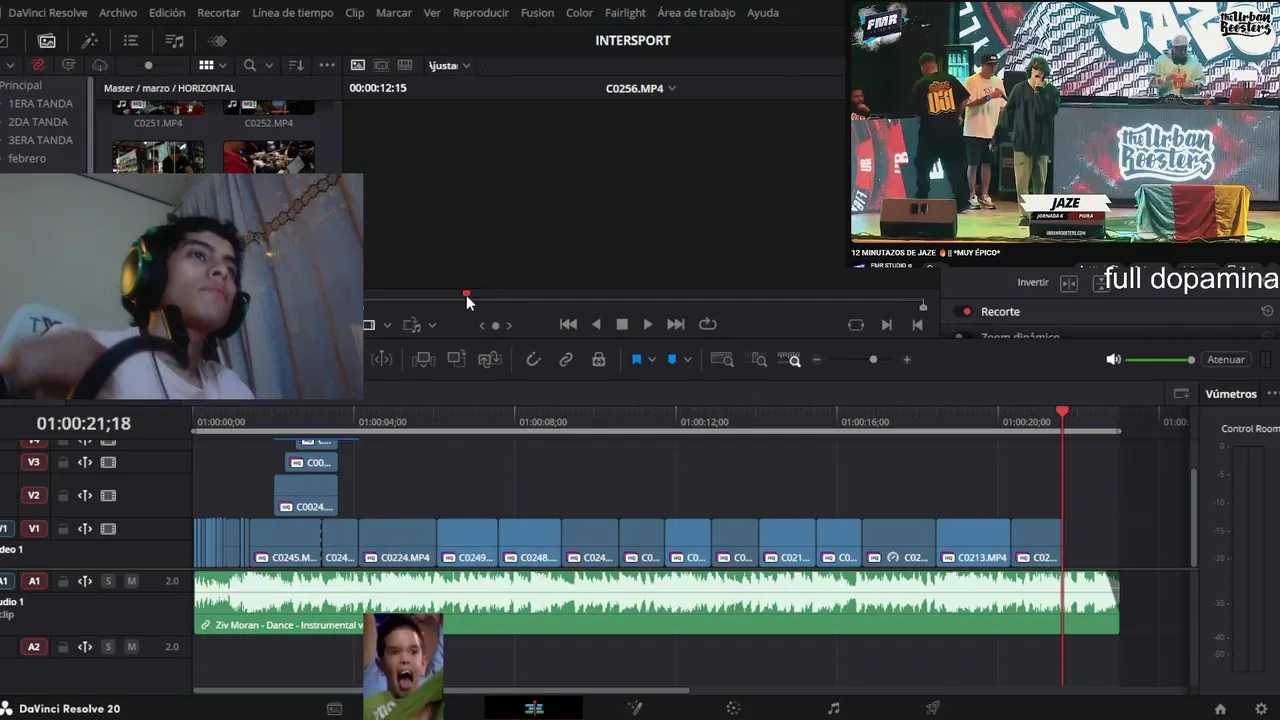Toggle the loop playback button

coord(708,324)
